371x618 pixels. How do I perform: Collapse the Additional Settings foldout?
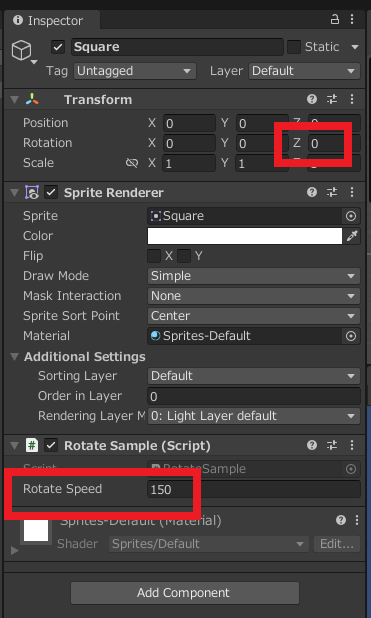pos(15,357)
